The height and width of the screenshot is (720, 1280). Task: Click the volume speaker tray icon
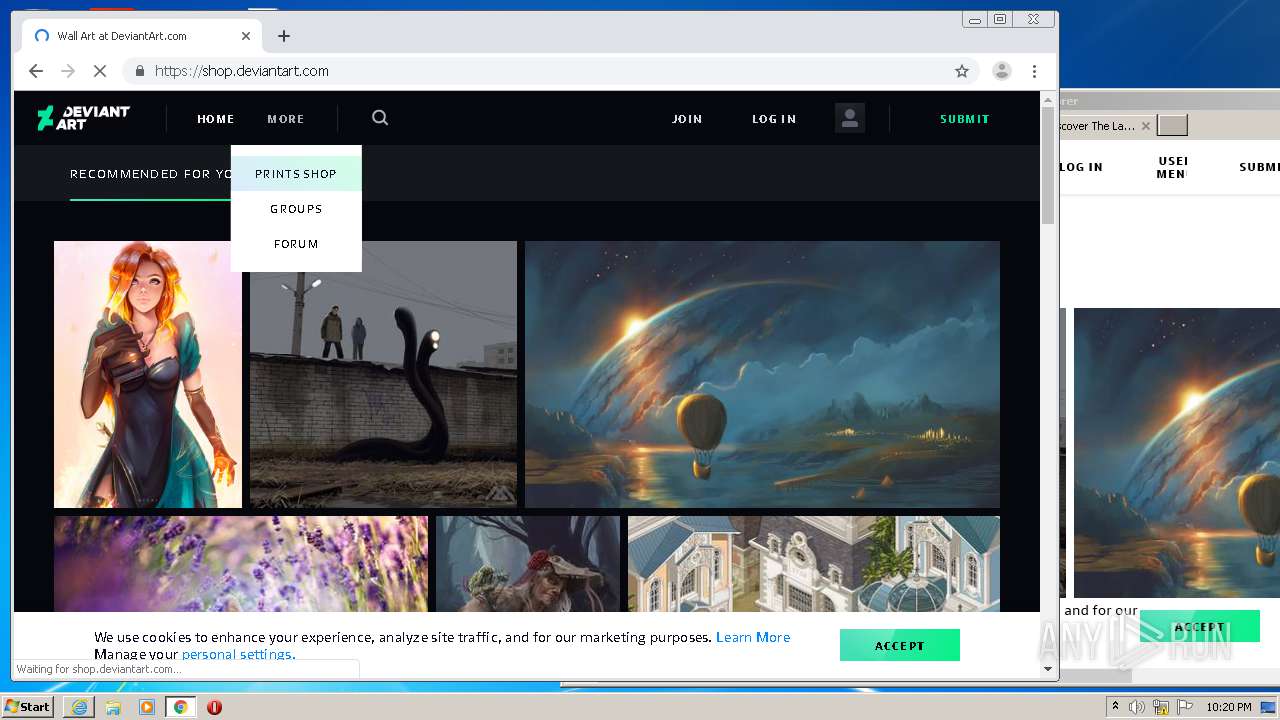(1137, 707)
